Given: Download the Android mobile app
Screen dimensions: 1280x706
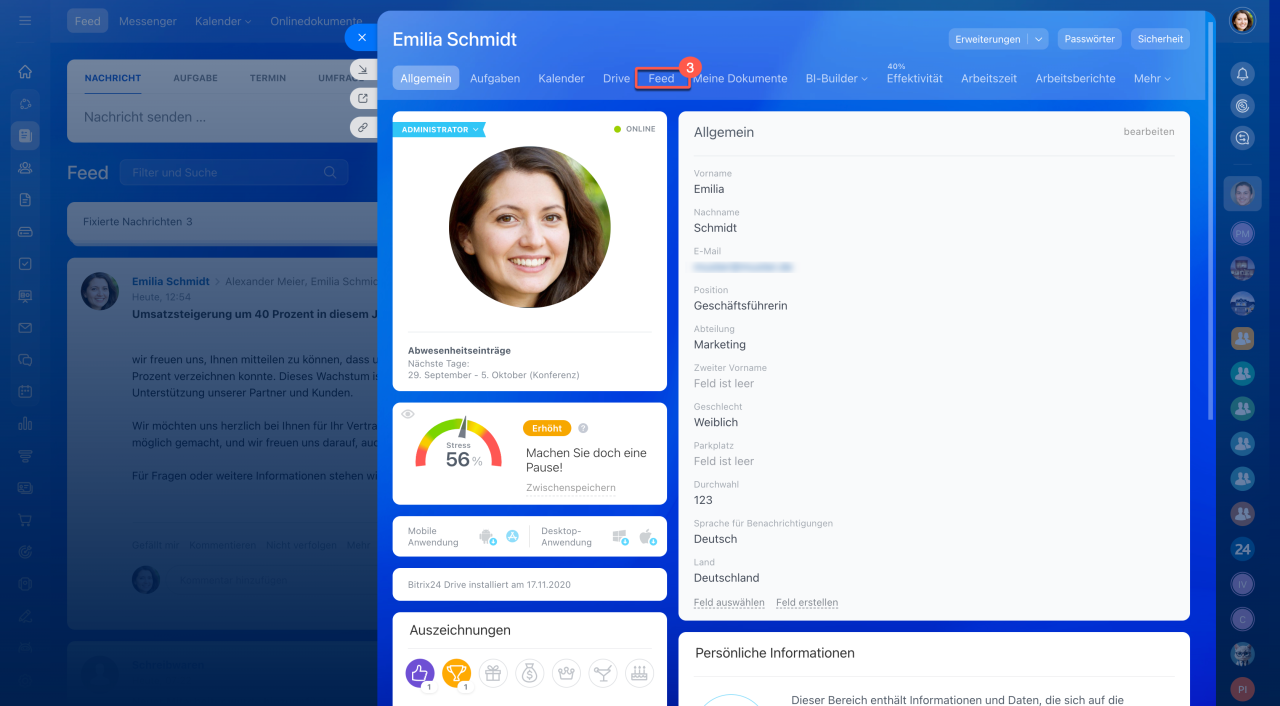Looking at the screenshot, I should click(488, 537).
